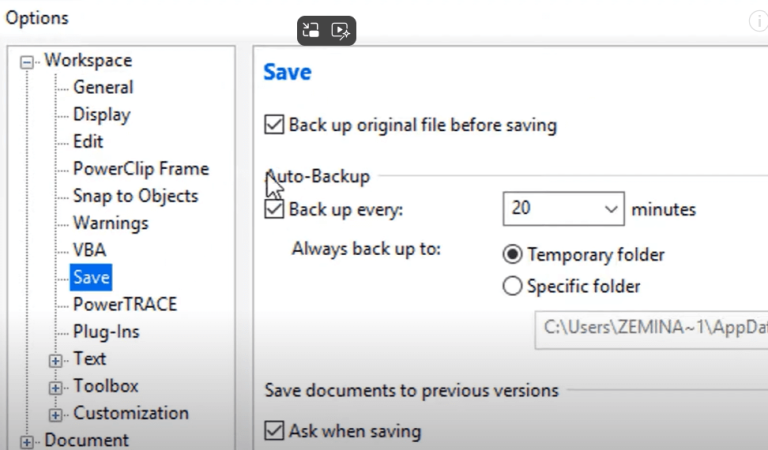This screenshot has height=450, width=768.
Task: Open the Display options page
Action: (x=101, y=115)
